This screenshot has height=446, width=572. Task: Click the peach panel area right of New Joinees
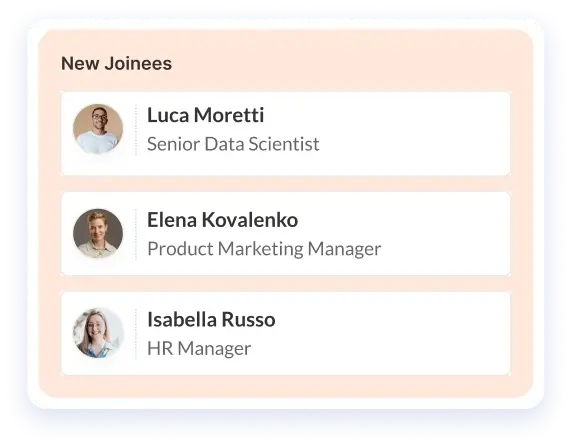350,63
